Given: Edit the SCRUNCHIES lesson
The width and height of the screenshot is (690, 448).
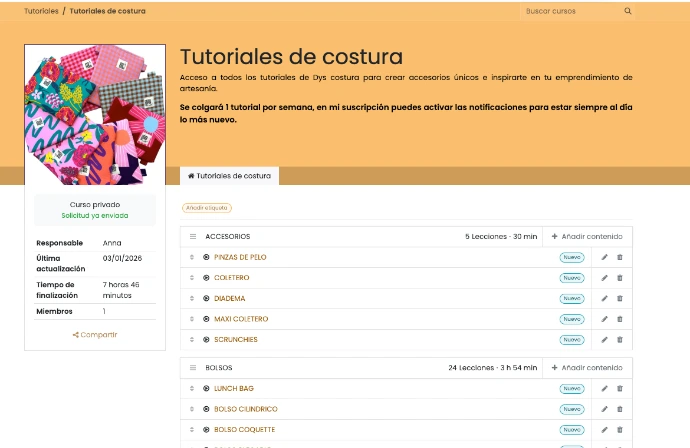Looking at the screenshot, I should point(604,340).
